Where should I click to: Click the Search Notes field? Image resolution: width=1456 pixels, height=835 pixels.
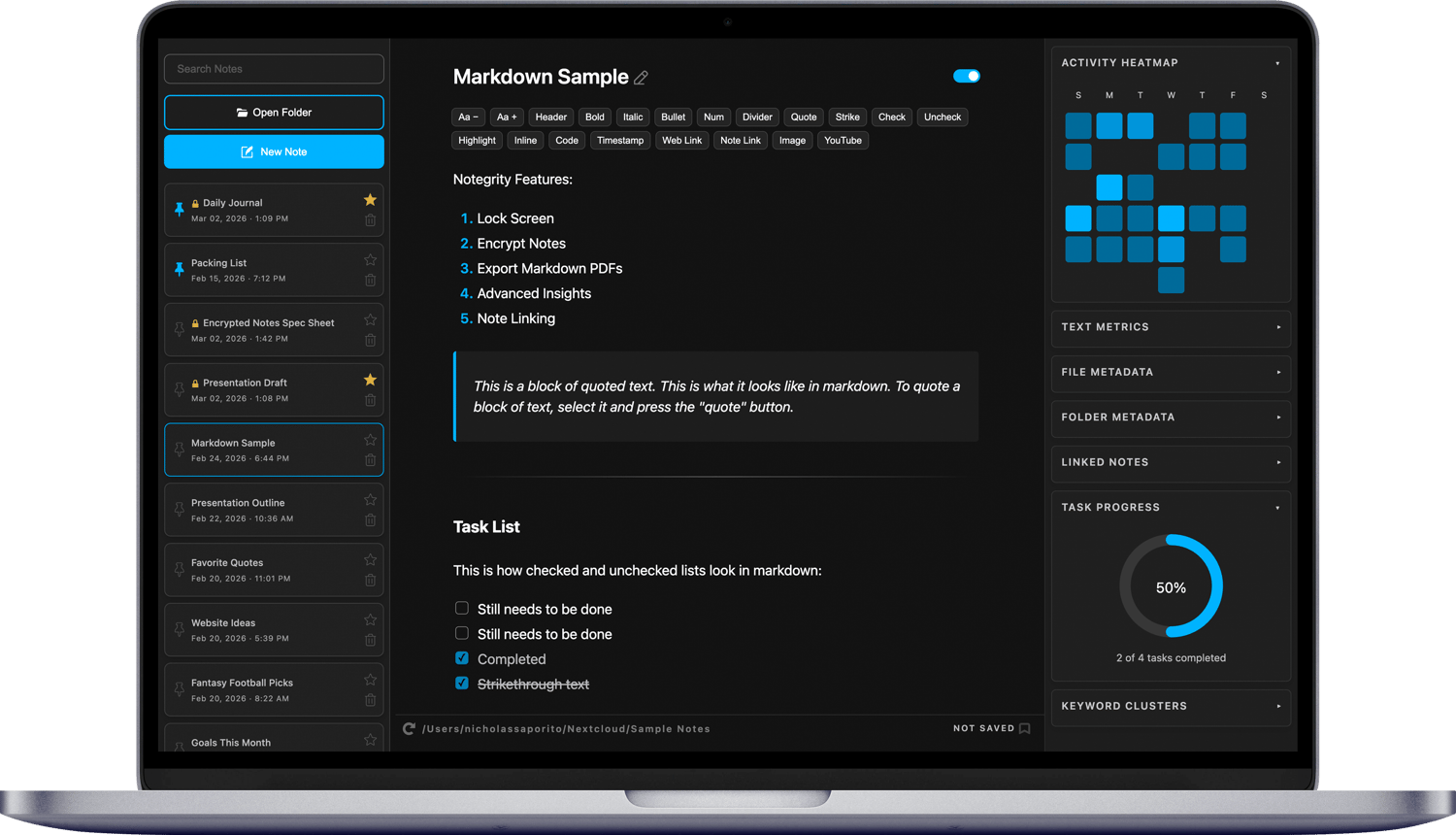click(x=274, y=69)
